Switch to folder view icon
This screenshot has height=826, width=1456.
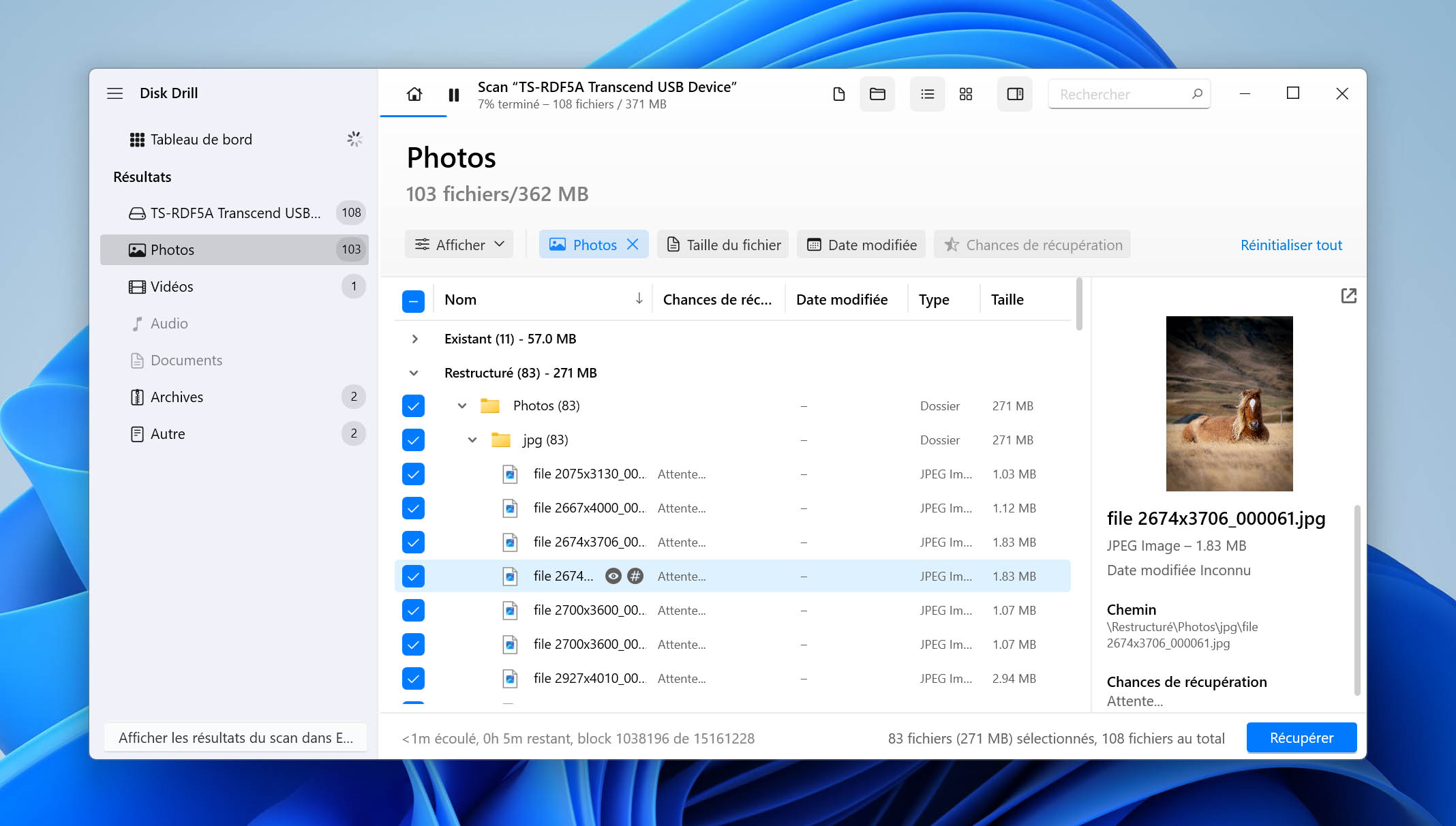click(877, 94)
